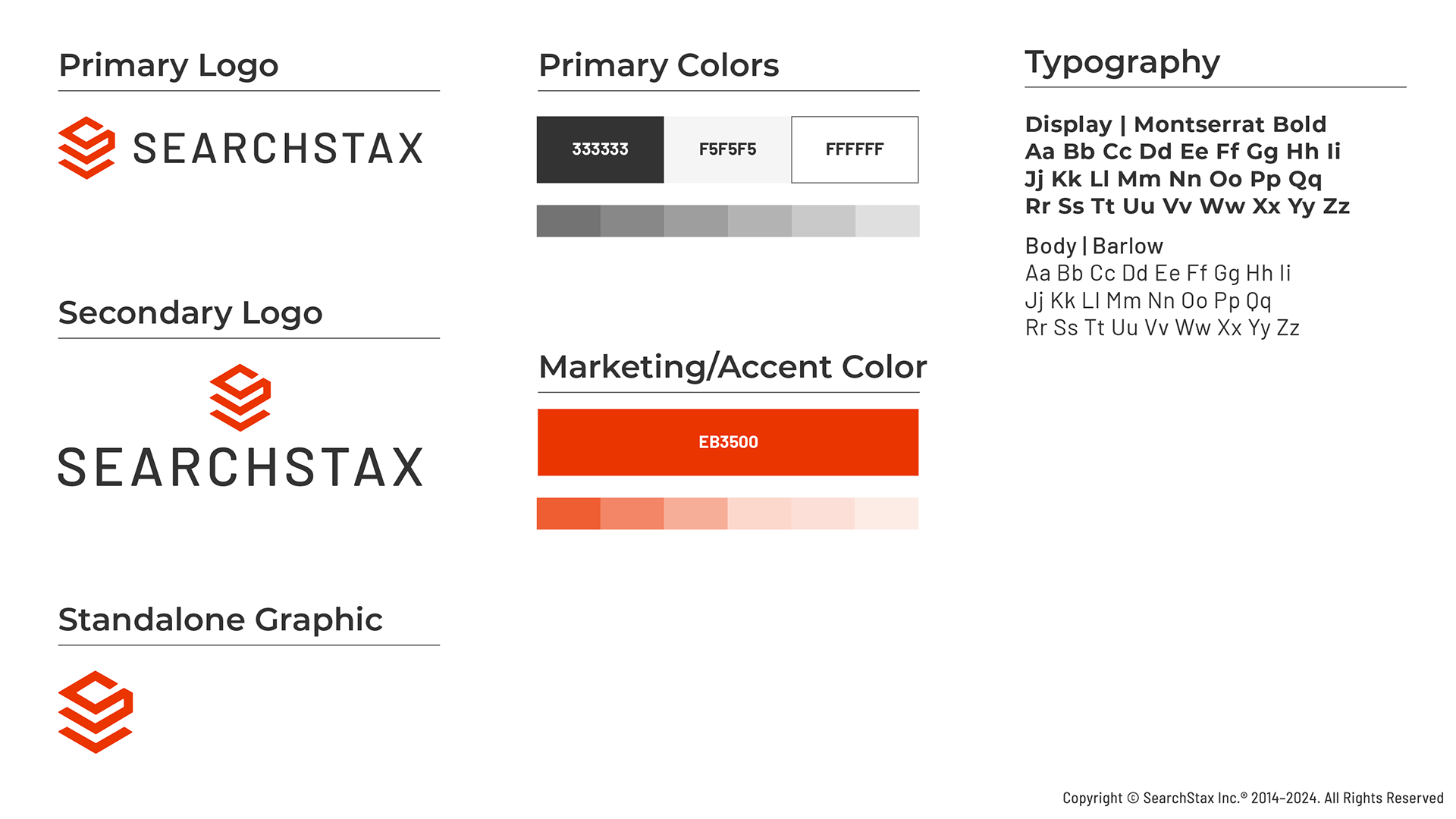Click the darkest gray tint in gray ramp
The width and height of the screenshot is (1456, 819).
tap(569, 221)
